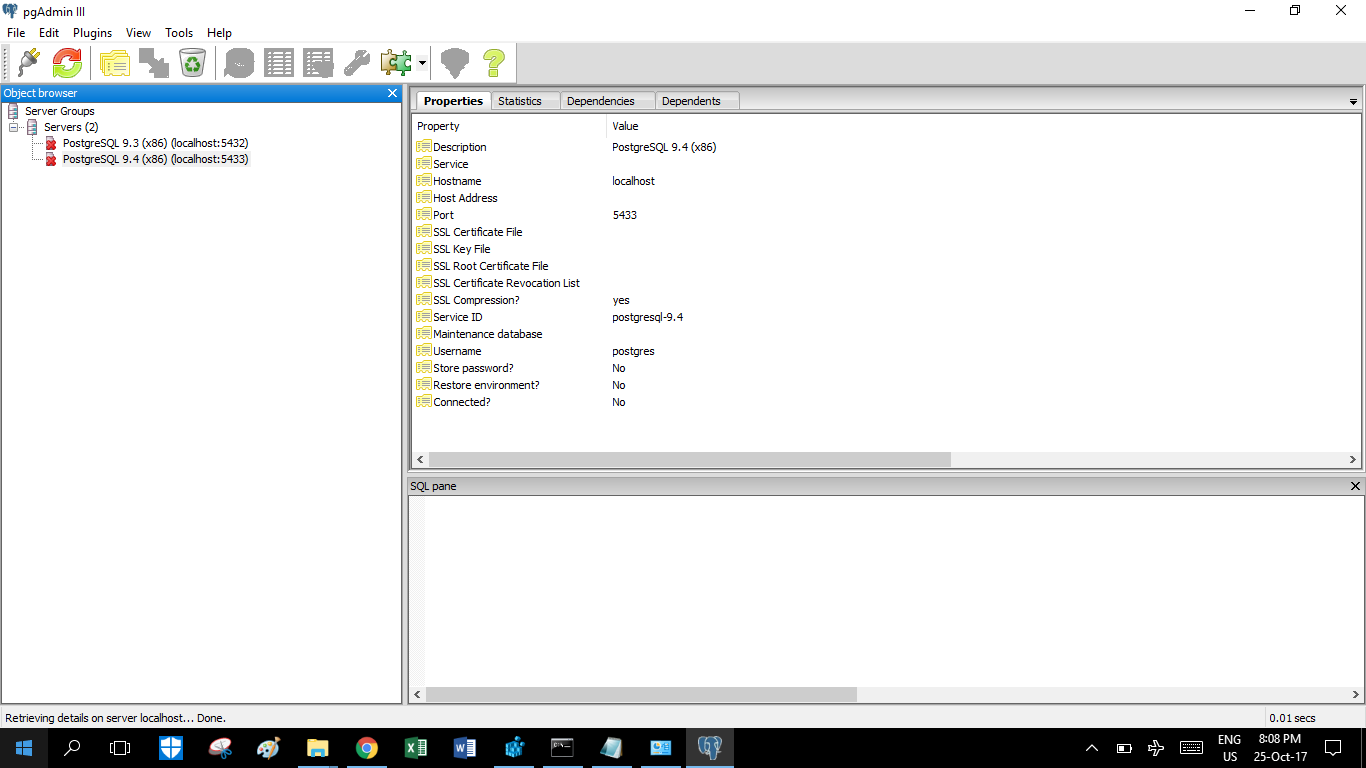Screen dimensions: 1366x768
Task: Click the filtered view data icon
Action: [x=318, y=63]
